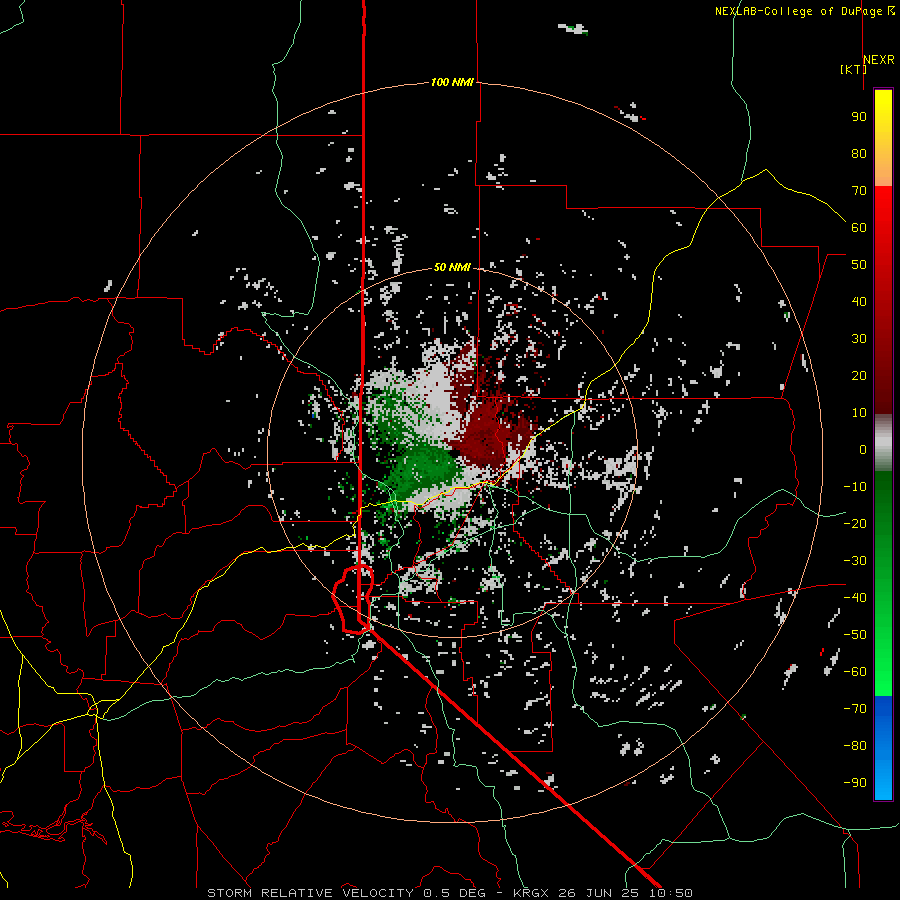The image size is (900, 900).
Task: Click the -10 value on the velocity scale
Action: (855, 487)
